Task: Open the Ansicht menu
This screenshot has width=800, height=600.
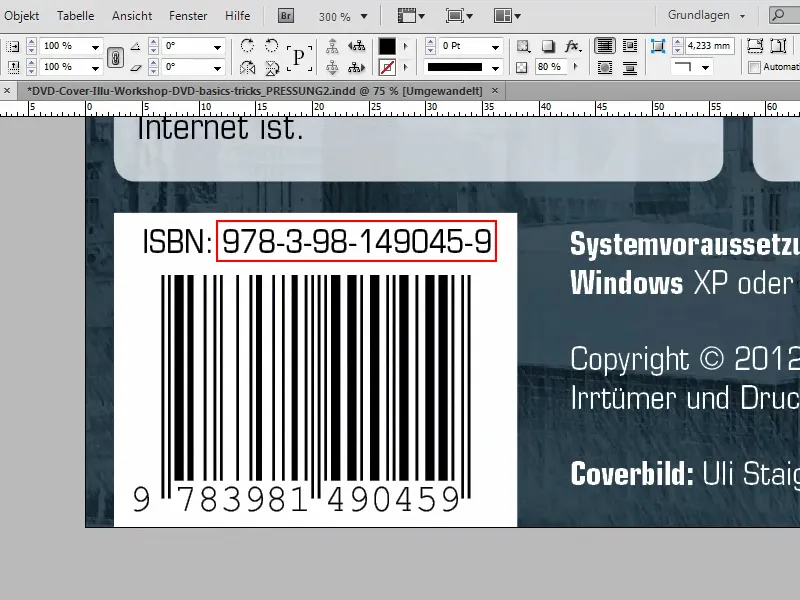Action: [x=132, y=16]
